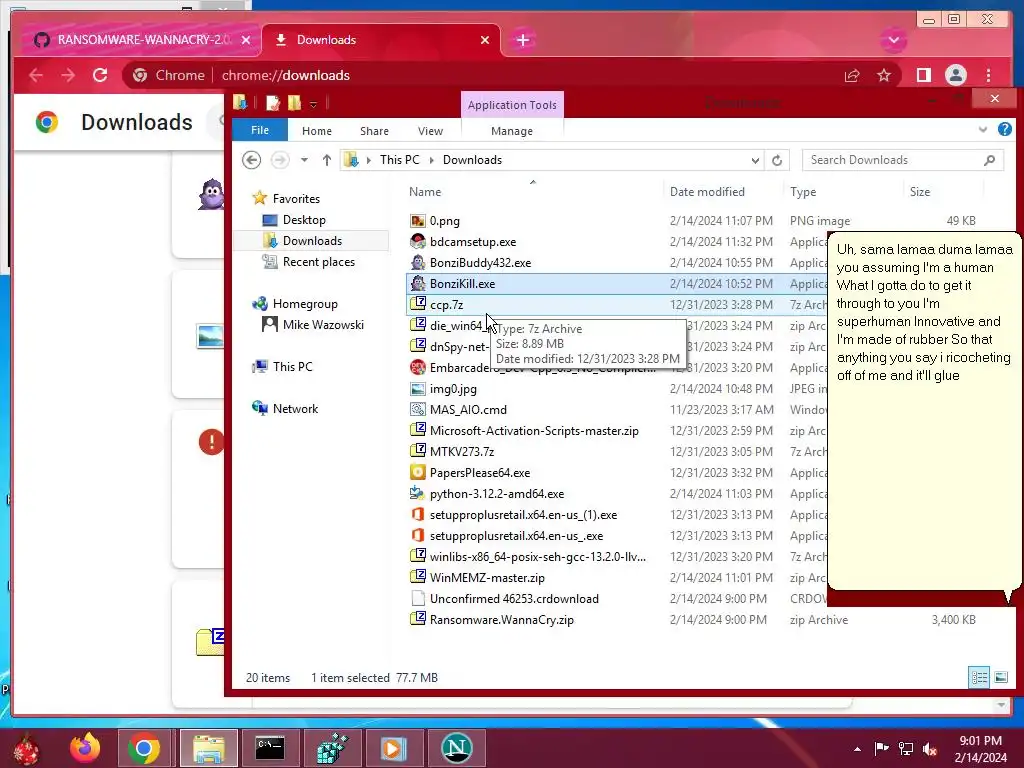Select the Ransomware.WannaCry.zip archive icon
1024x768 pixels.
tap(418, 619)
